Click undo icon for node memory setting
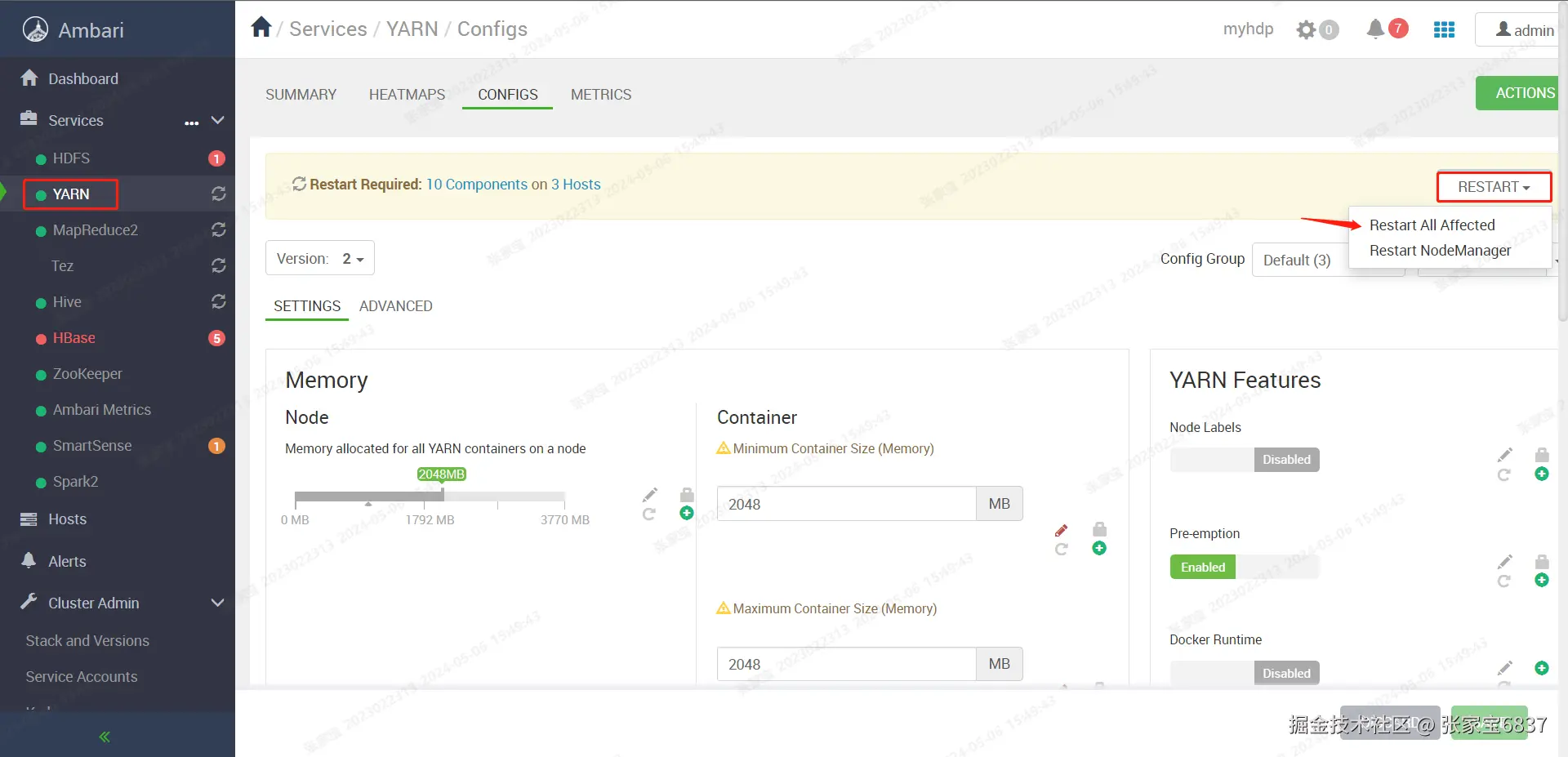This screenshot has width=1568, height=757. click(649, 514)
